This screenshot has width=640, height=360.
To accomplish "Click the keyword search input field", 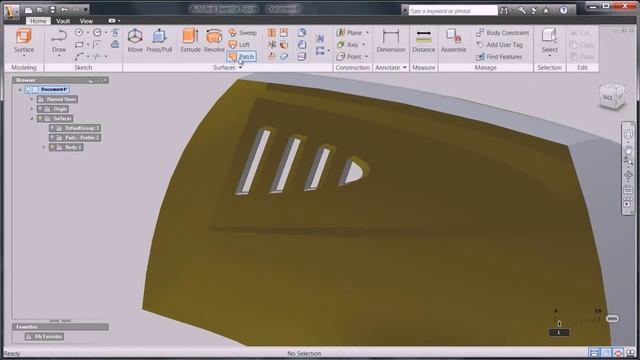I will pos(453,11).
